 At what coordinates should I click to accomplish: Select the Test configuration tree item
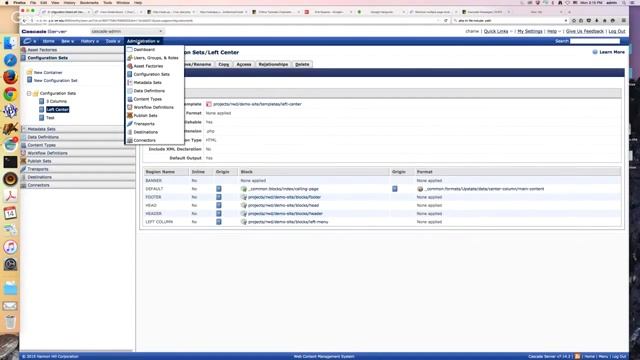[x=47, y=118]
